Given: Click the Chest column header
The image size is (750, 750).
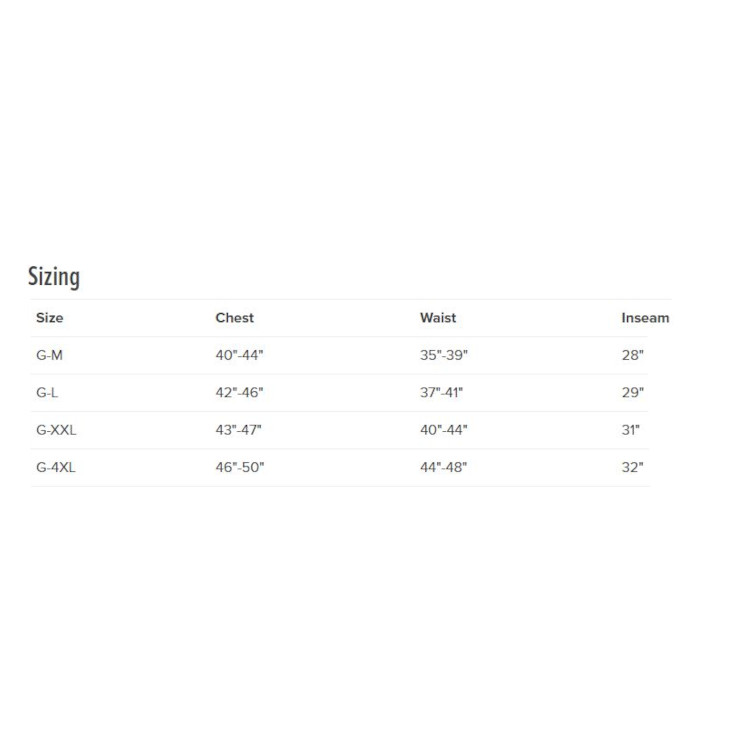Looking at the screenshot, I should pos(235,318).
